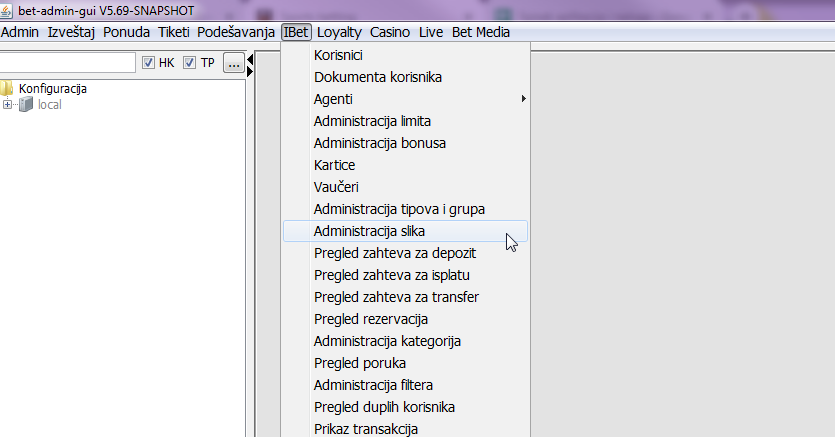Click the Konfiguracija folder icon
The image size is (835, 437).
(6, 88)
